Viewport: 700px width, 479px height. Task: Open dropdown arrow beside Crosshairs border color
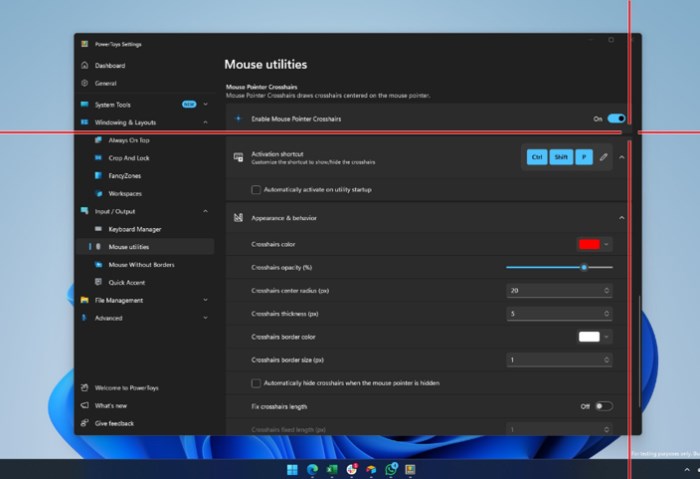tap(606, 337)
